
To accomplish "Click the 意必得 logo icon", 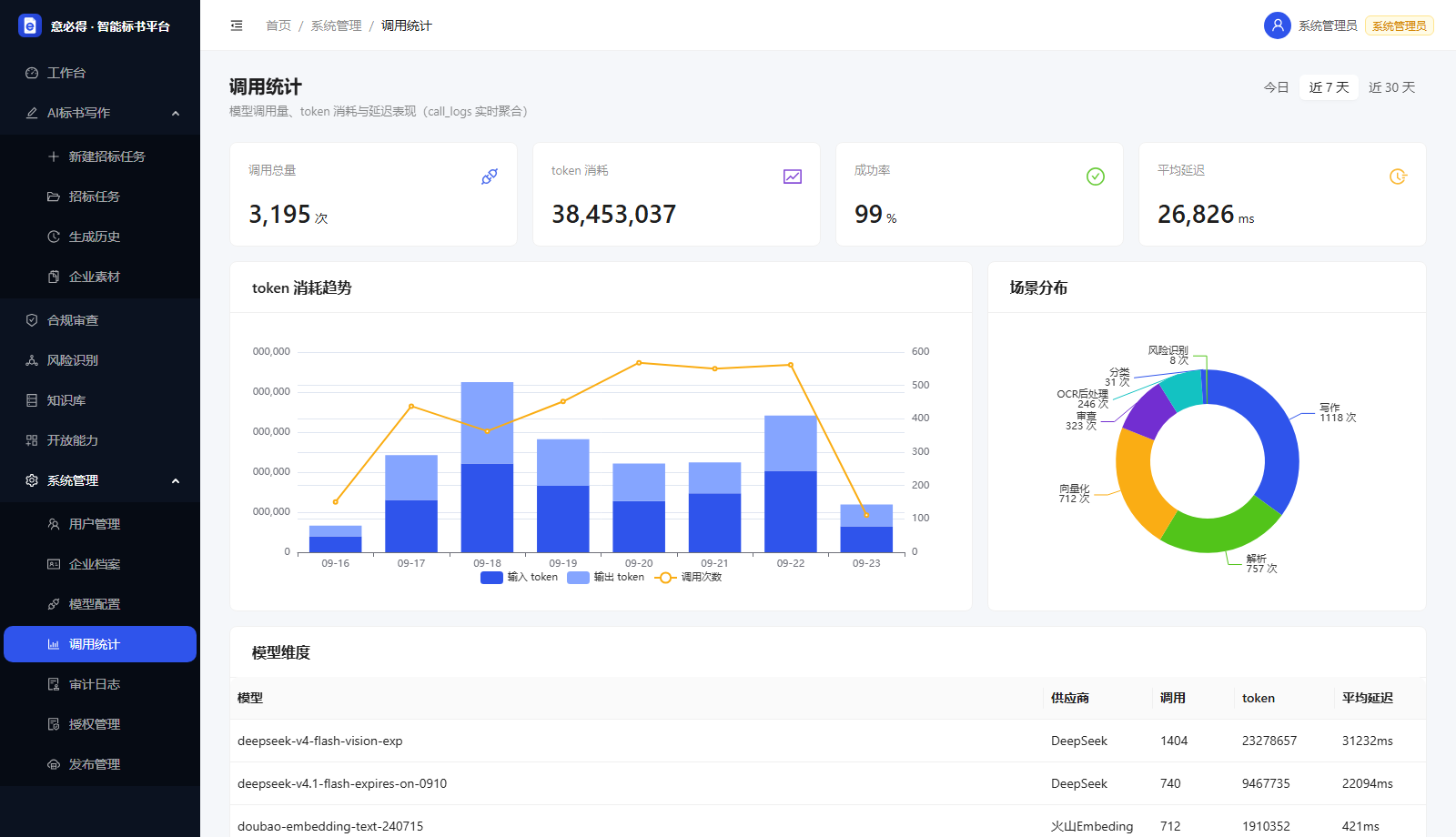I will [30, 25].
